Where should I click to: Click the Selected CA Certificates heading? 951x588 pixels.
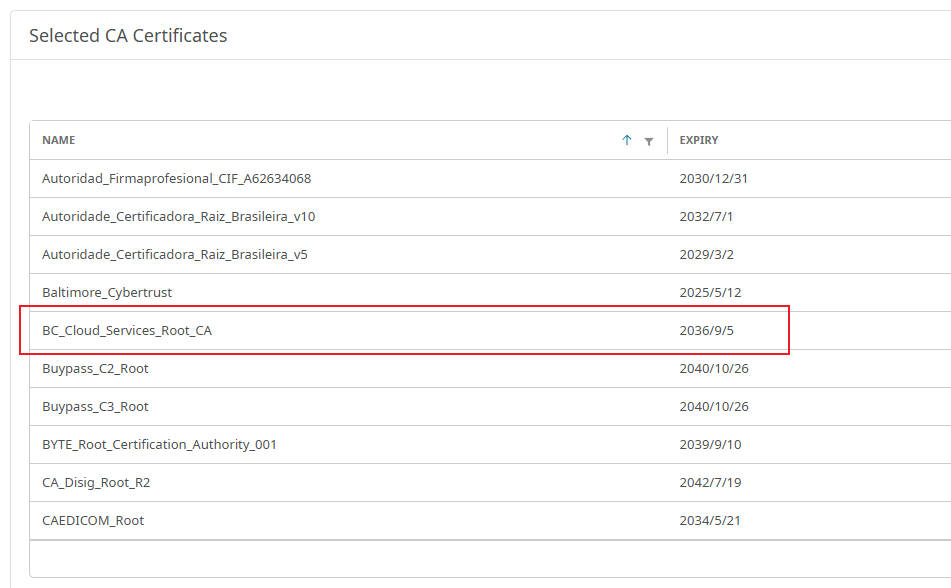(x=128, y=36)
